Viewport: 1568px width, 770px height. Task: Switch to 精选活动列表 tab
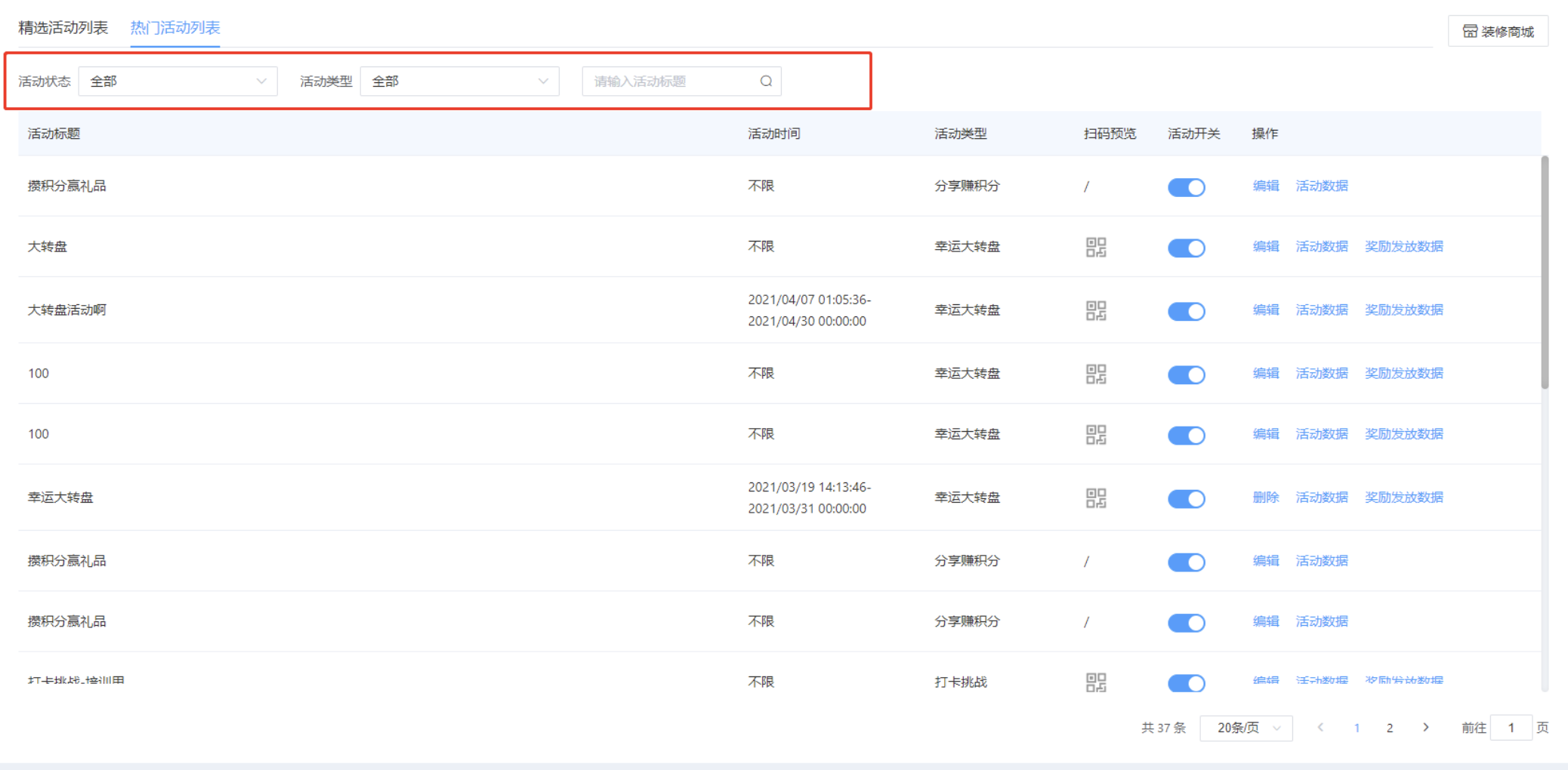[63, 28]
